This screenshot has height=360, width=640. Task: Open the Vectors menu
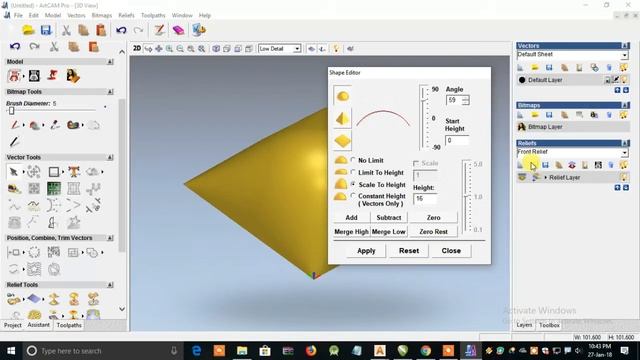[x=76, y=16]
